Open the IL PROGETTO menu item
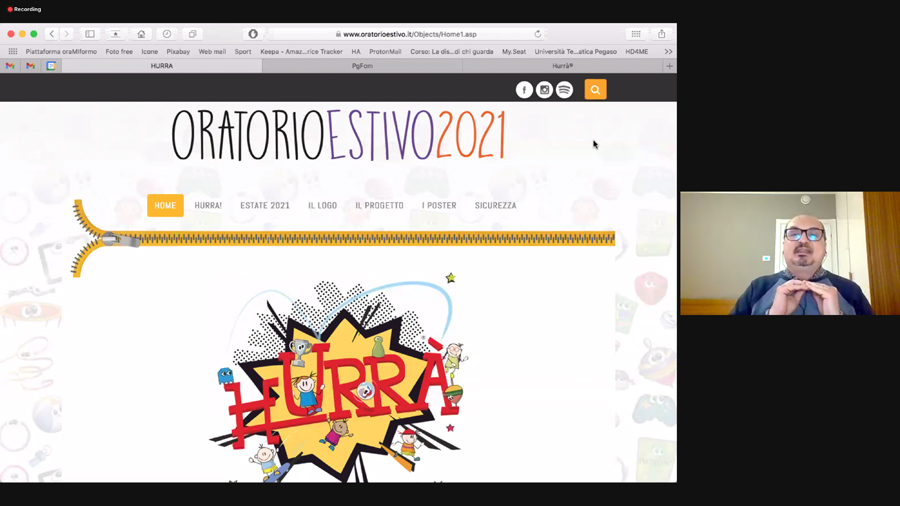The image size is (900, 506). (379, 206)
